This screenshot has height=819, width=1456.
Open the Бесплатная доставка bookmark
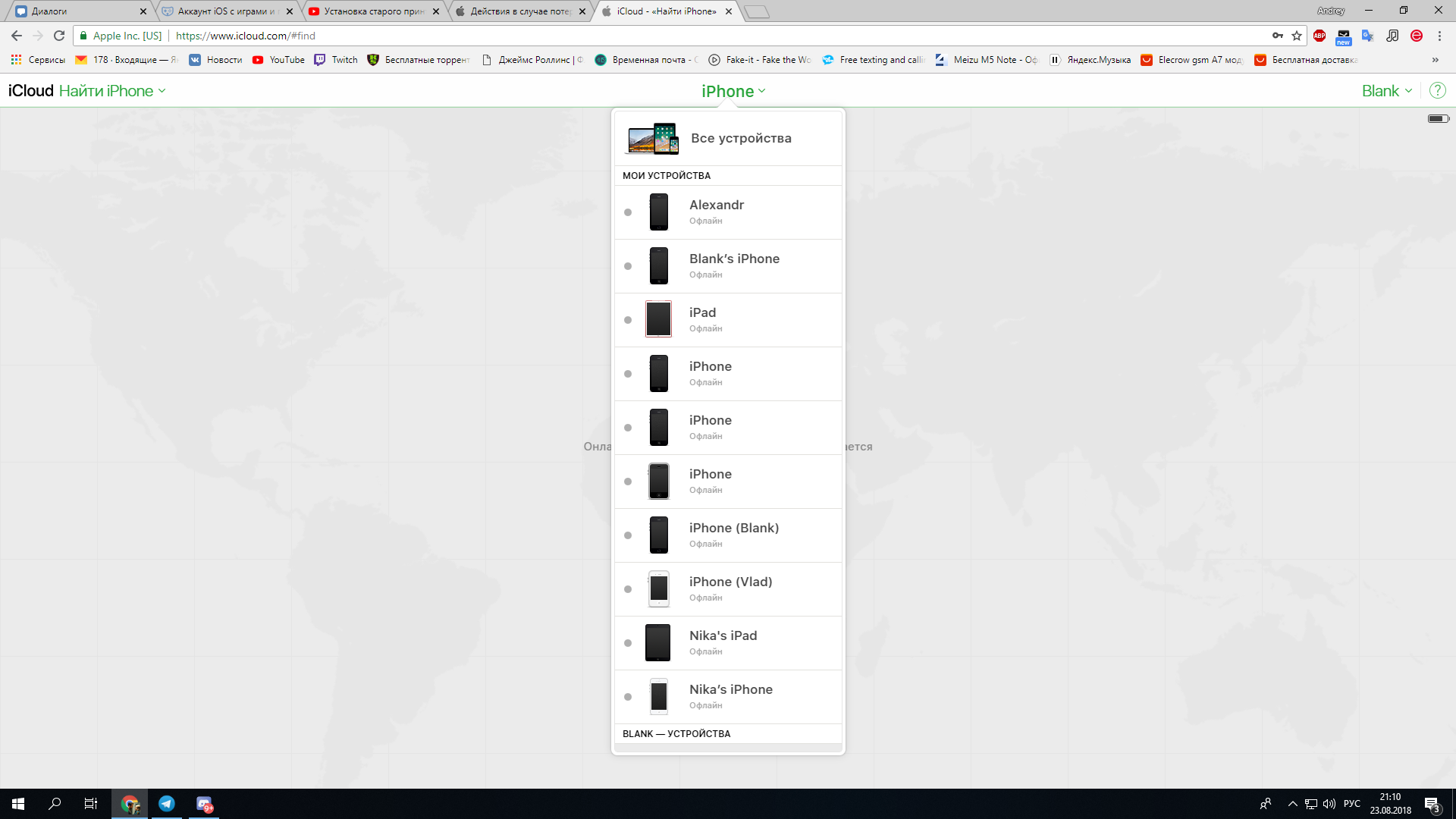(x=1306, y=60)
